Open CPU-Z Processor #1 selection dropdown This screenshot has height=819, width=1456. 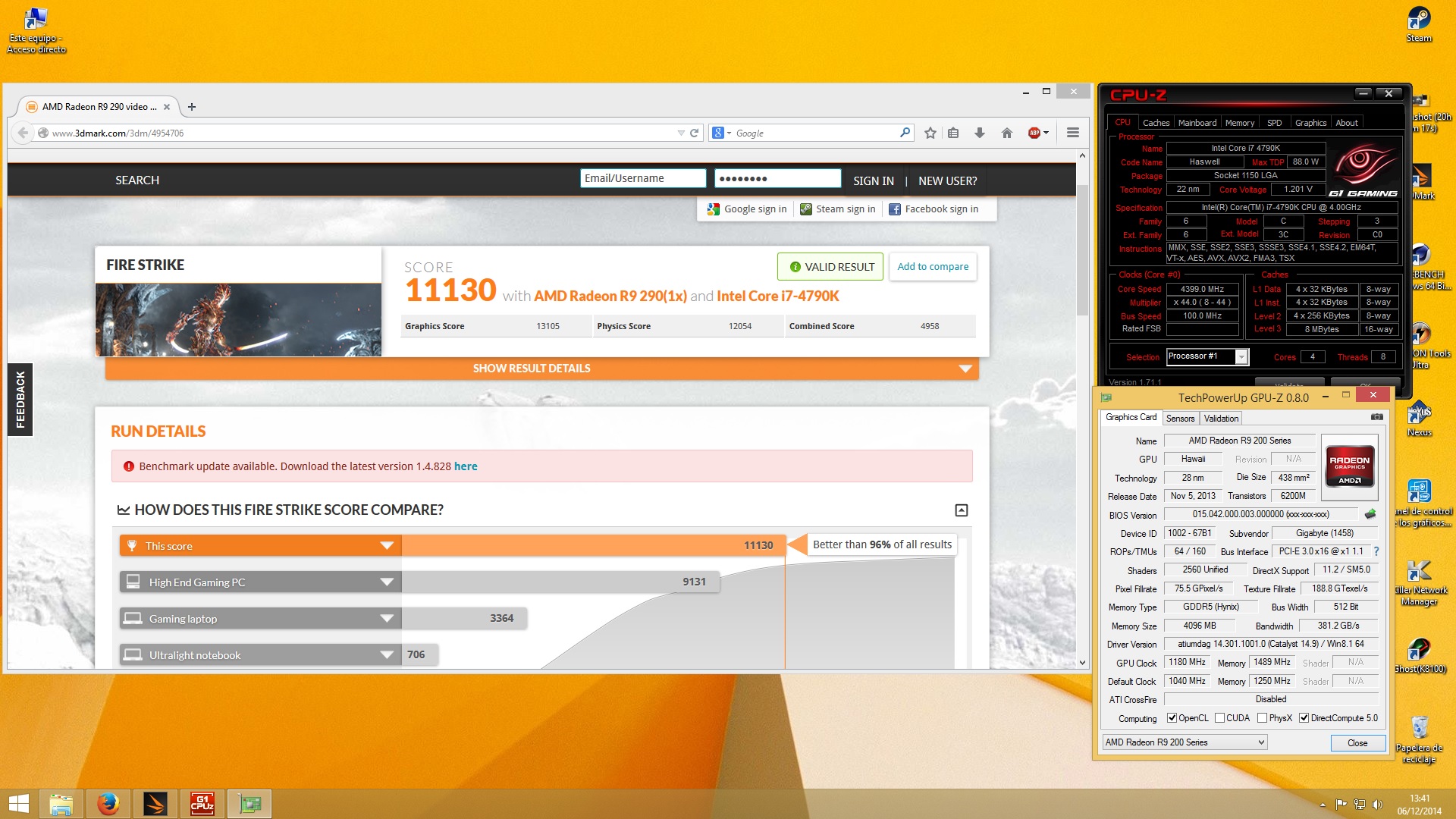[x=1207, y=356]
